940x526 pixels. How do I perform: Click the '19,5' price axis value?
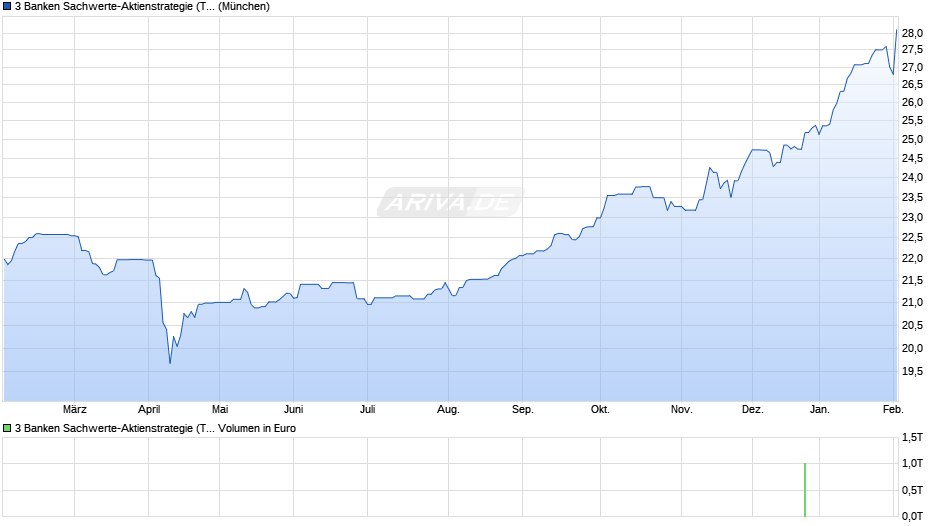912,372
